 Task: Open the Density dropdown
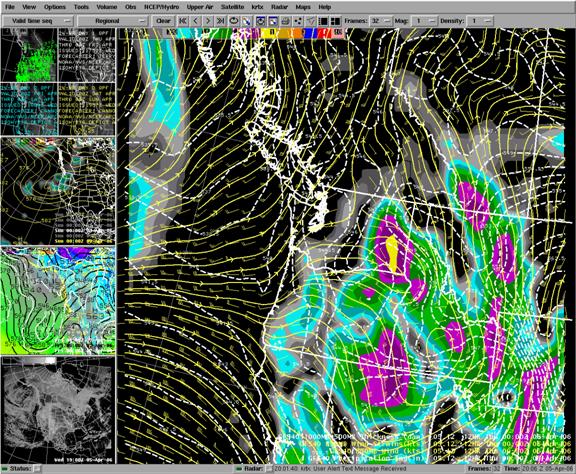[480, 21]
